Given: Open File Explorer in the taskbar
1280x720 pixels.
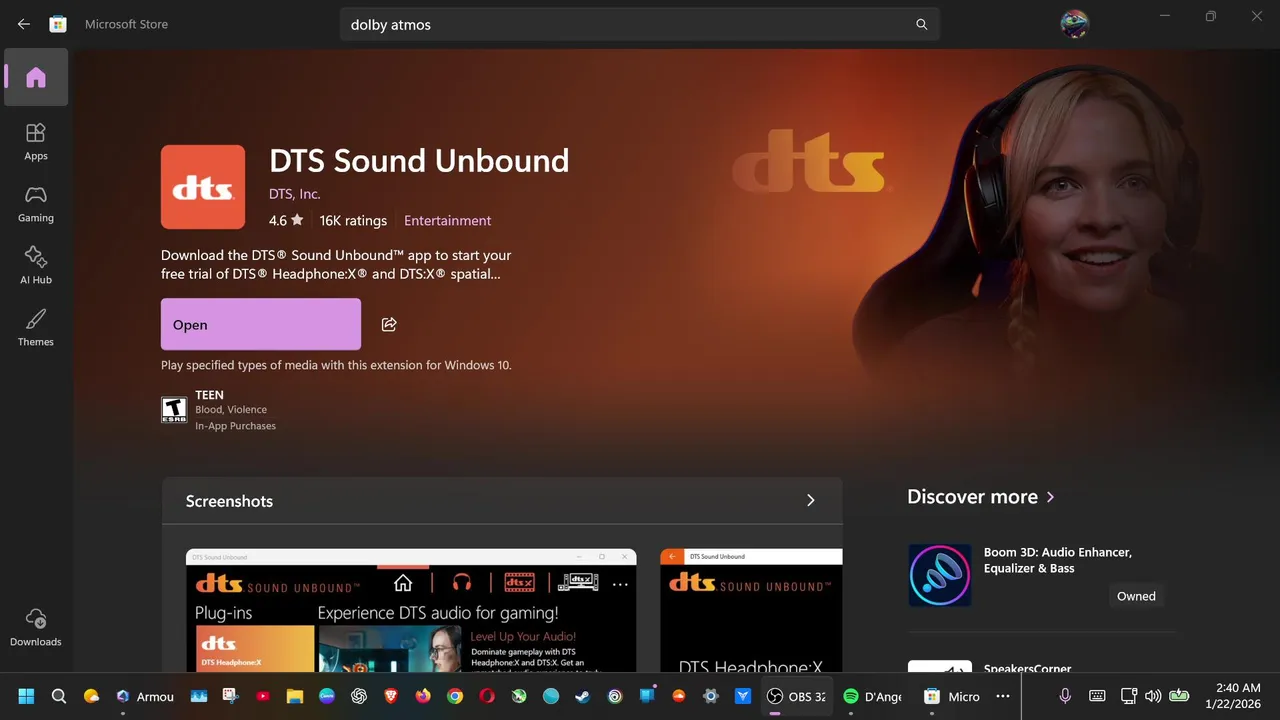Looking at the screenshot, I should (294, 696).
